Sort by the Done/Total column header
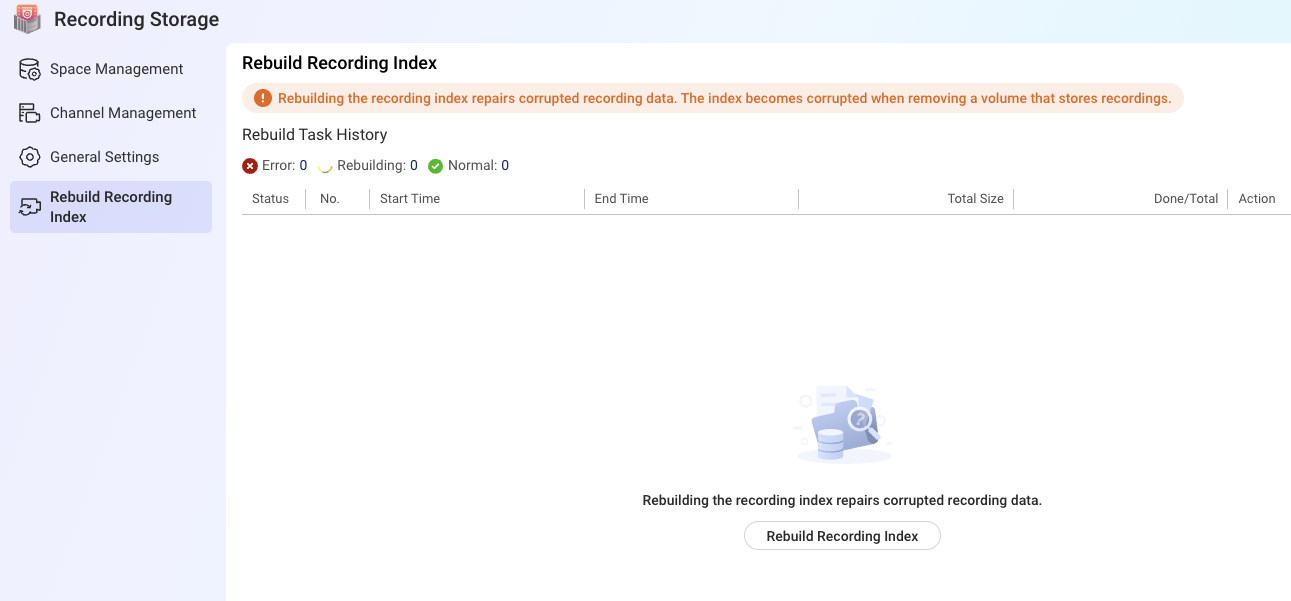1291x601 pixels. point(1185,199)
